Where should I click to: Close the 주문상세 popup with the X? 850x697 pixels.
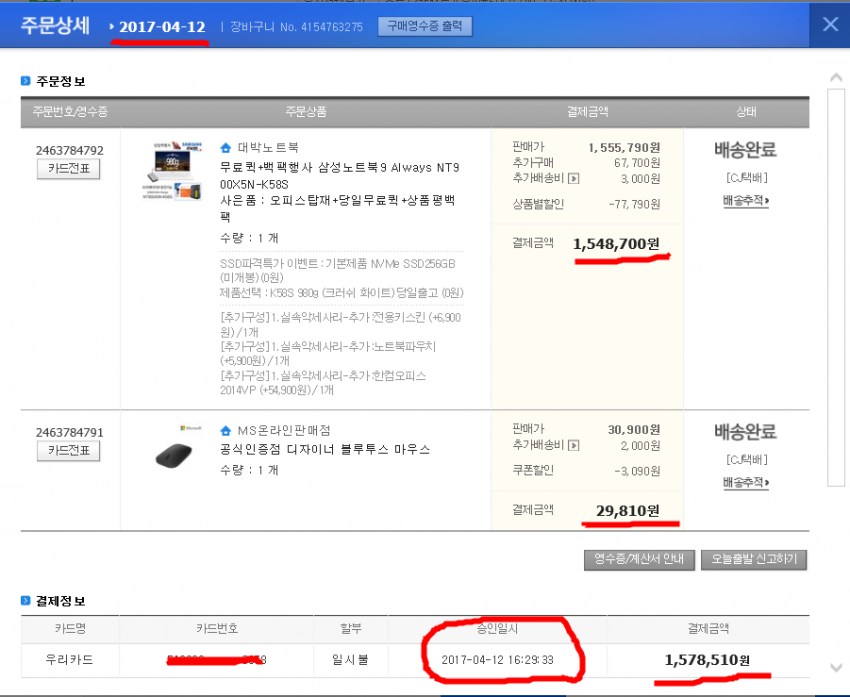tap(830, 24)
